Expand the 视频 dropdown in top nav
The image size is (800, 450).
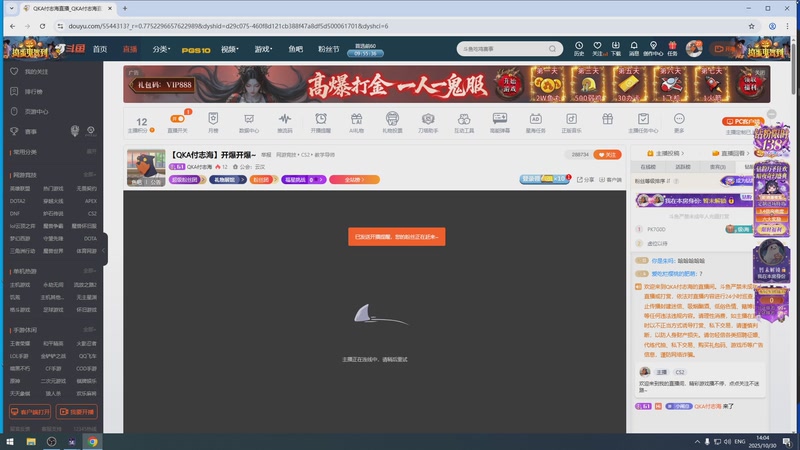coord(230,49)
